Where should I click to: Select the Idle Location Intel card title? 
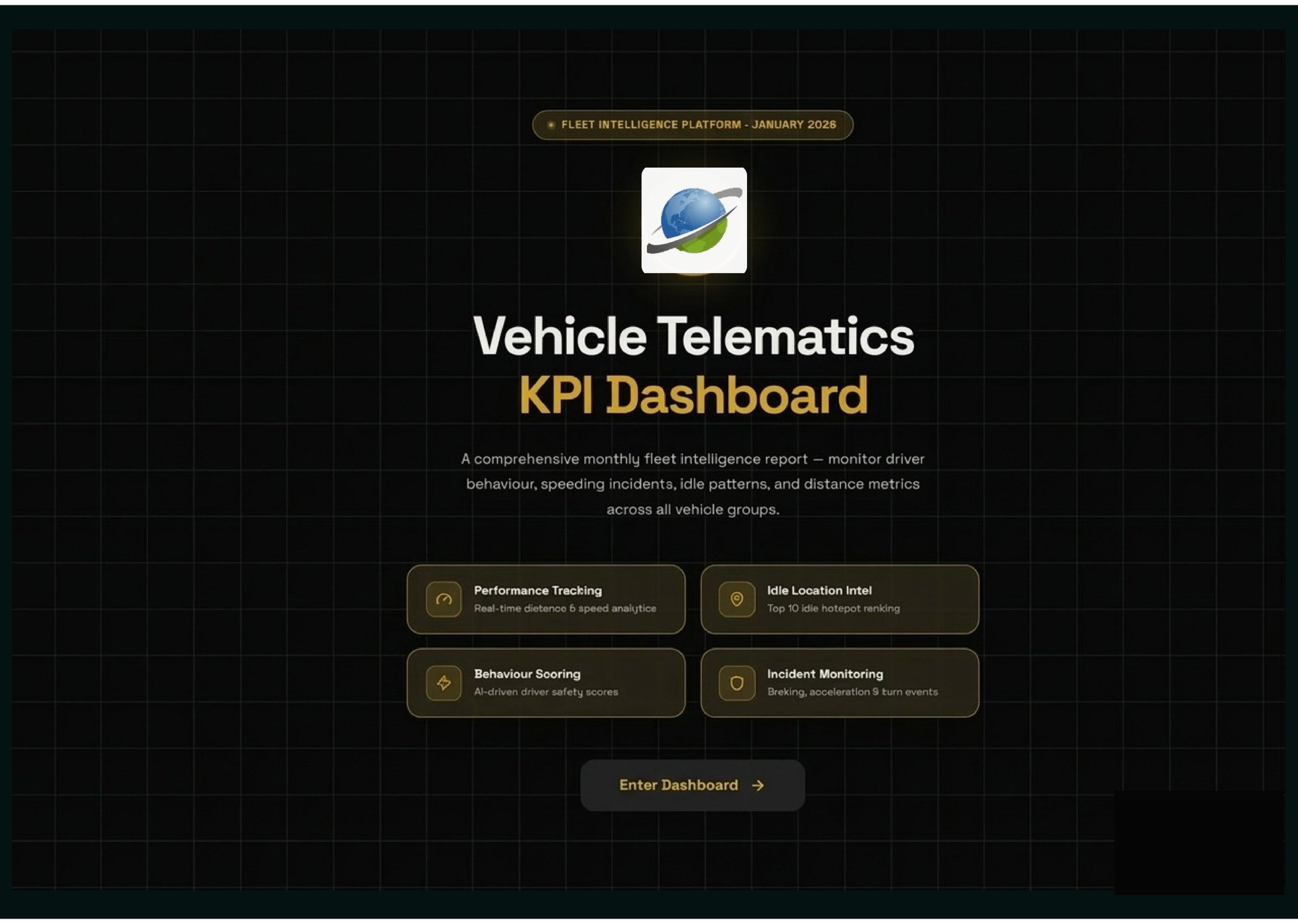[819, 590]
